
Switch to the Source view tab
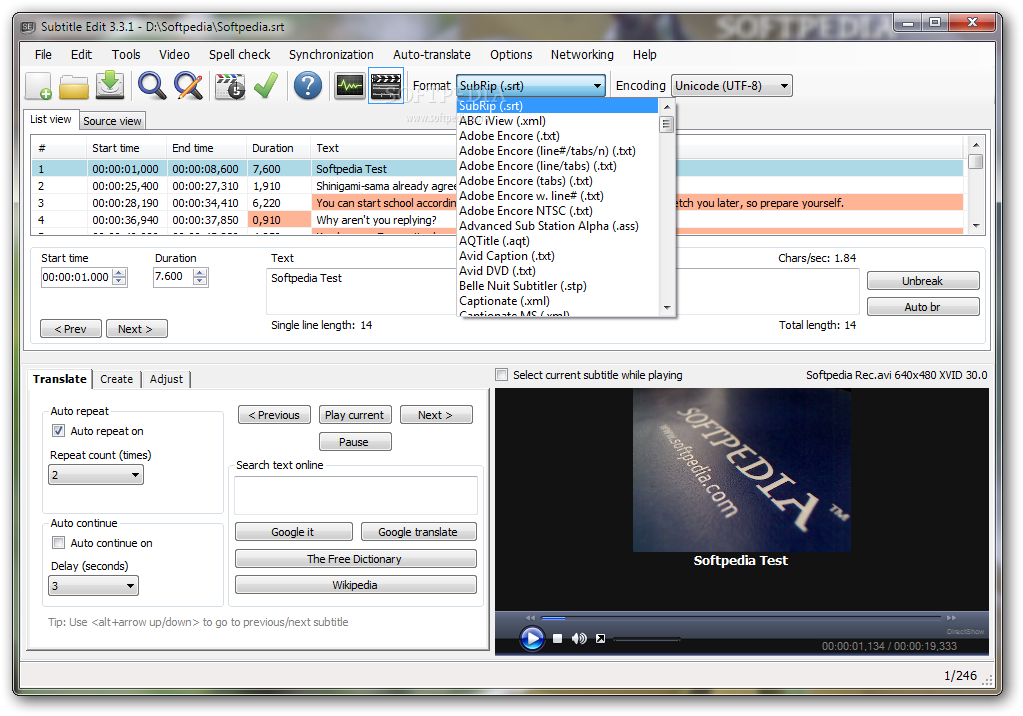pos(112,121)
